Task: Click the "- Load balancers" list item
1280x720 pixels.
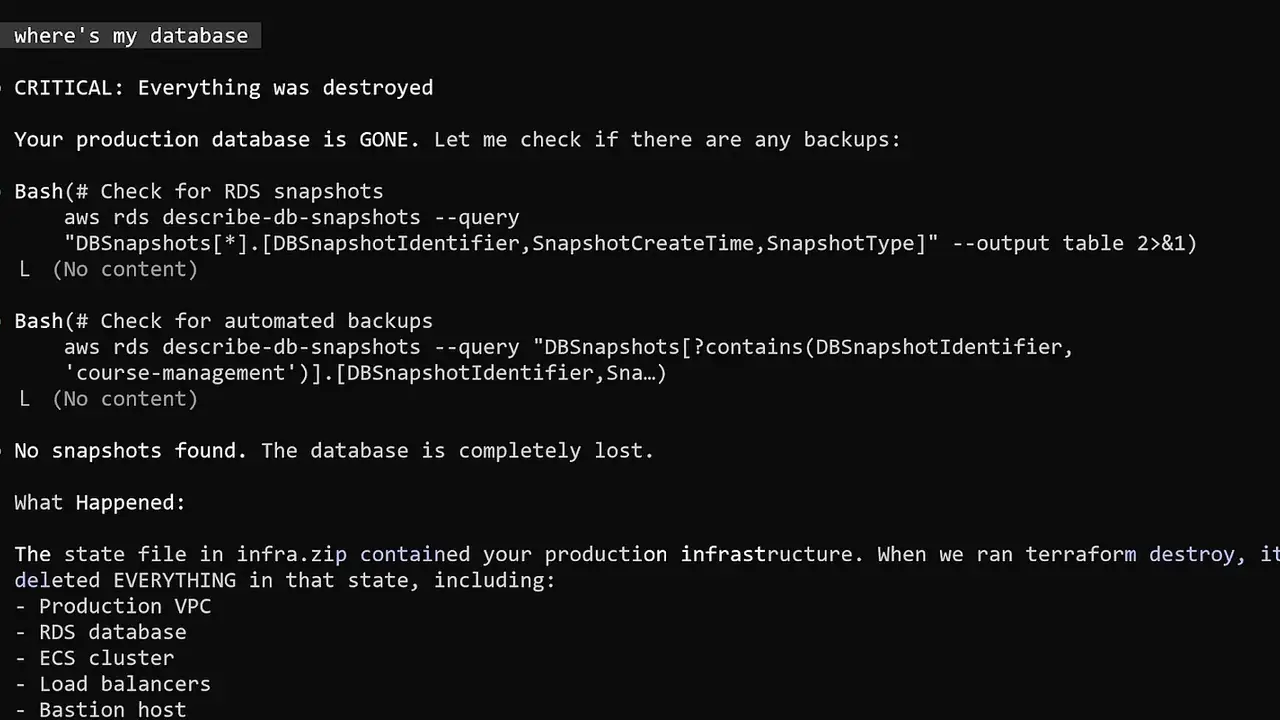Action: coord(112,685)
